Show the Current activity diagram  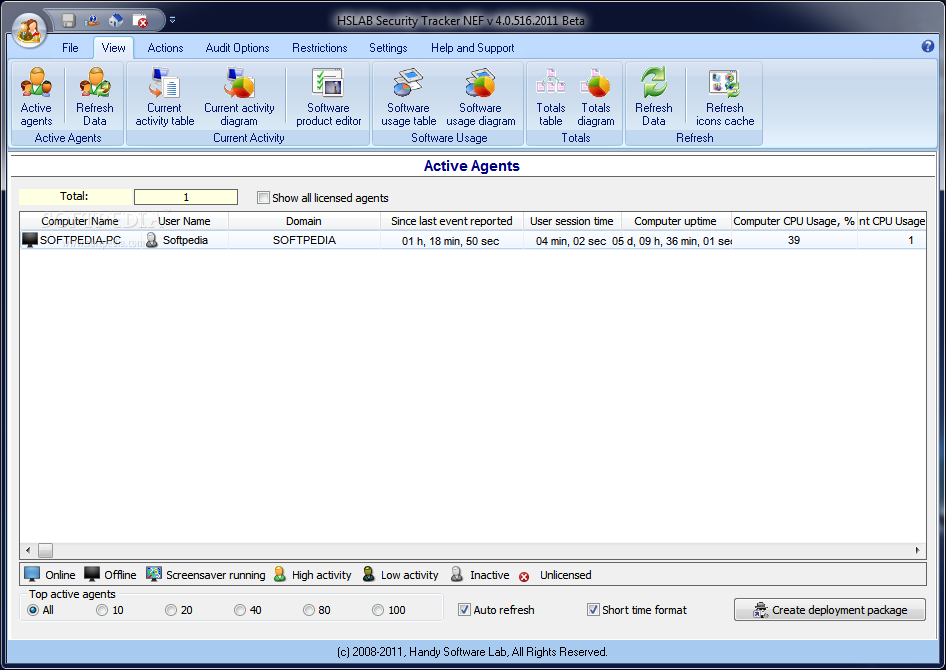coord(239,96)
